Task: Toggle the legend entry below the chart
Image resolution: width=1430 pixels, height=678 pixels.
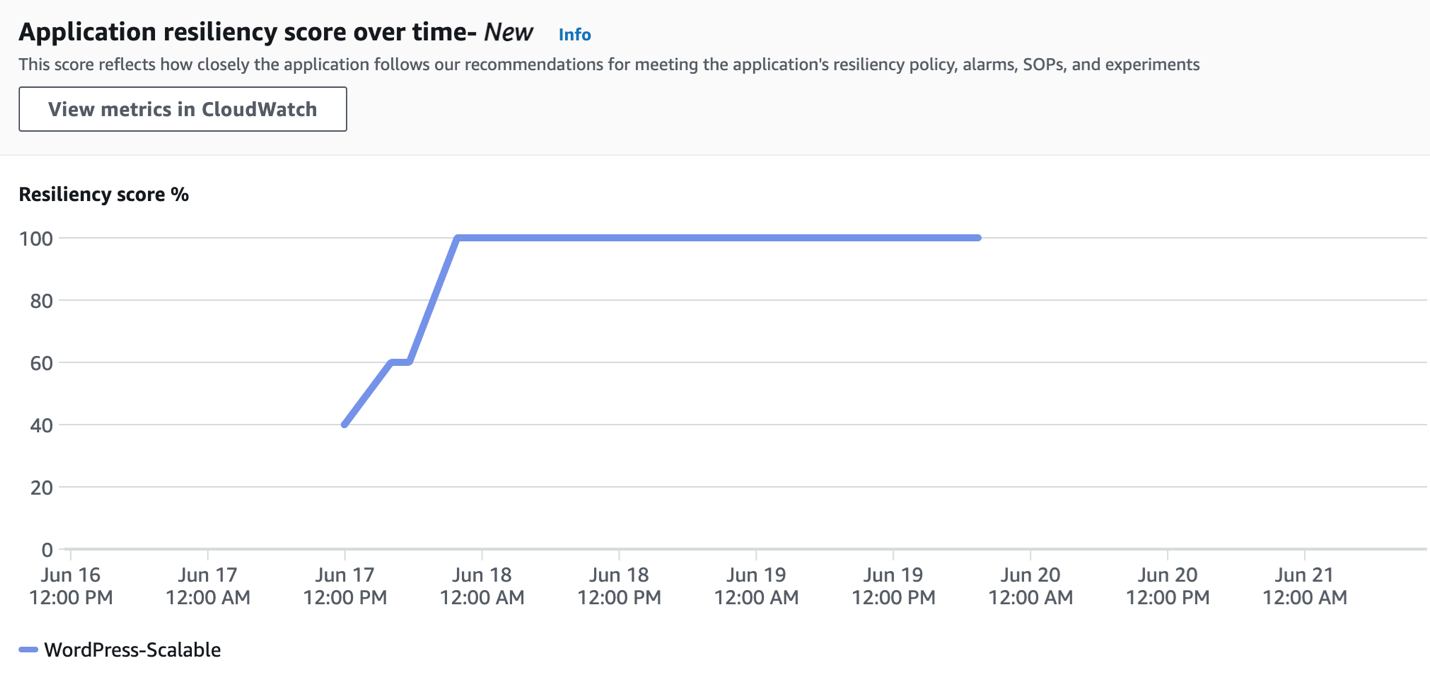Action: pyautogui.click(x=120, y=649)
